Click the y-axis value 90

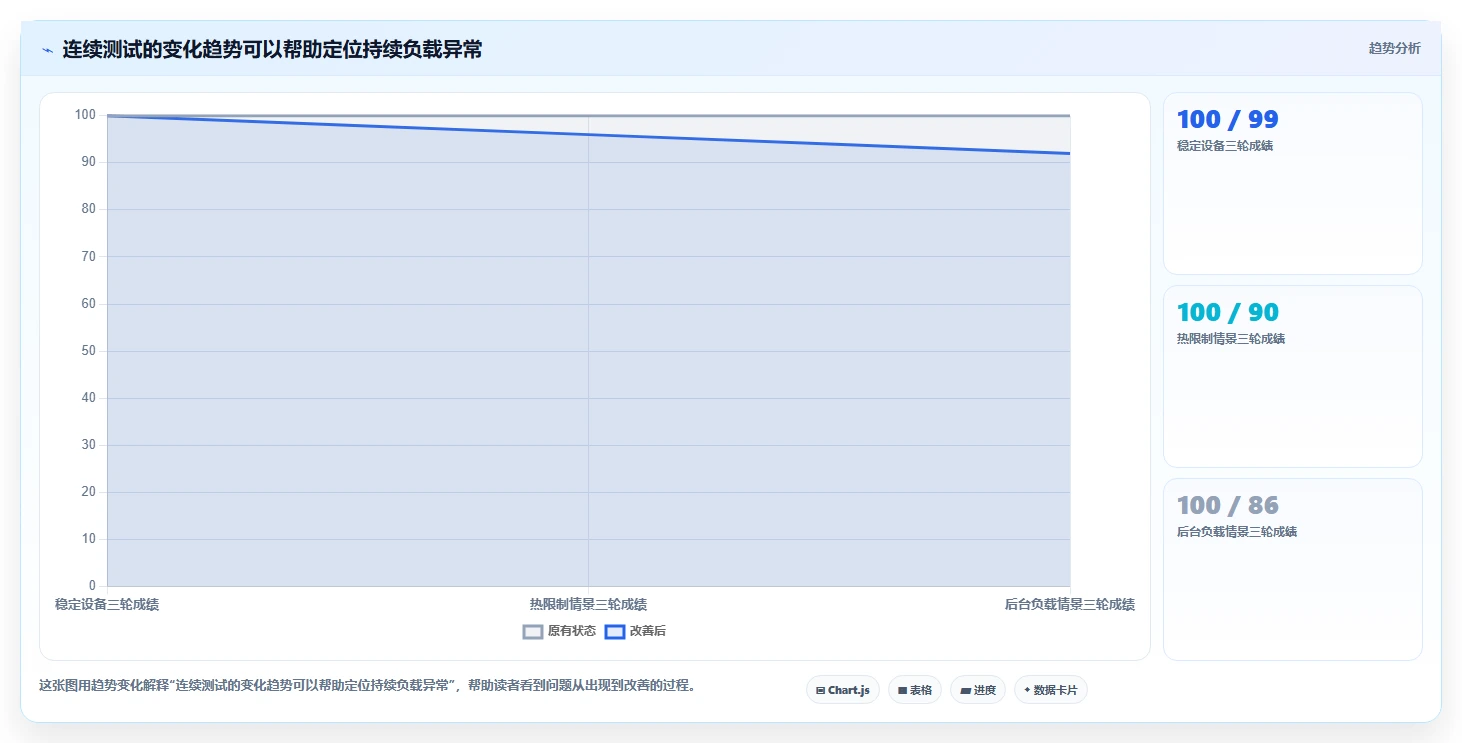[x=88, y=162]
